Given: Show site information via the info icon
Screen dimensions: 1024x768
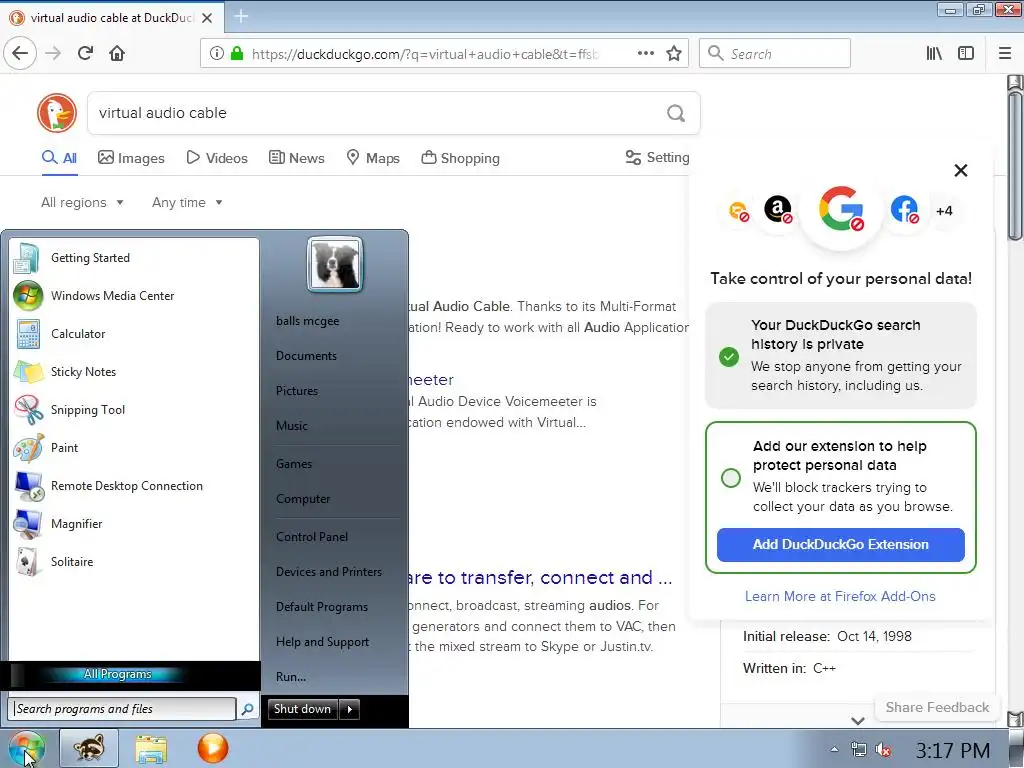Looking at the screenshot, I should [217, 54].
